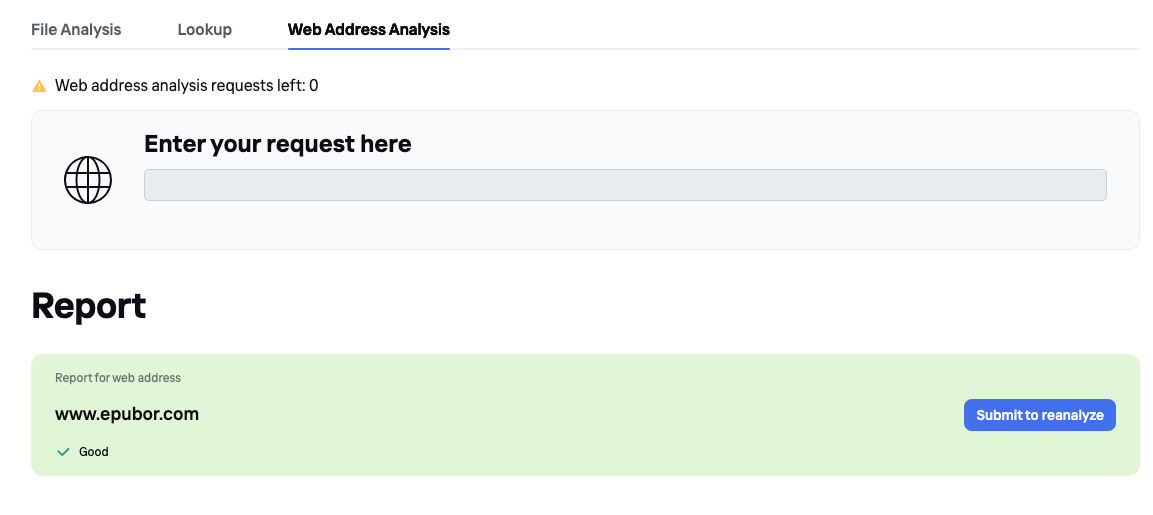
Task: Click the remaining requests count "0"
Action: (314, 86)
